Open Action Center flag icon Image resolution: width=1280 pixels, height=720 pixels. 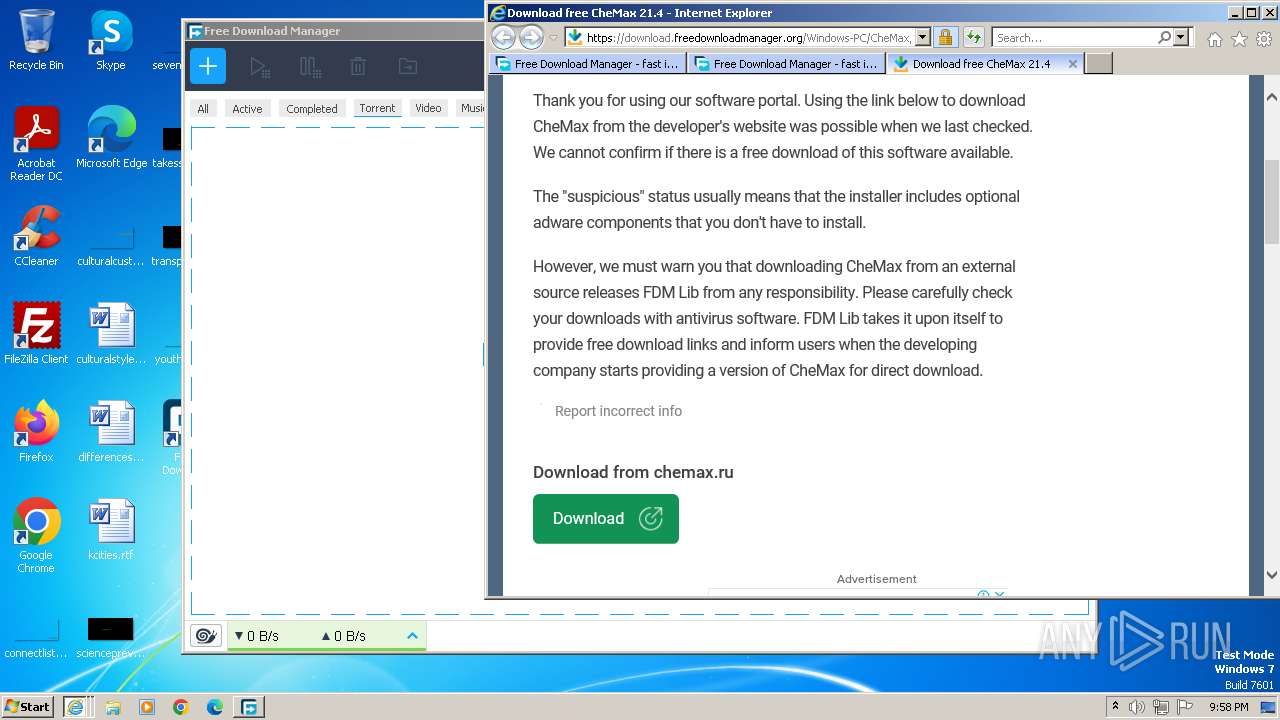1183,707
